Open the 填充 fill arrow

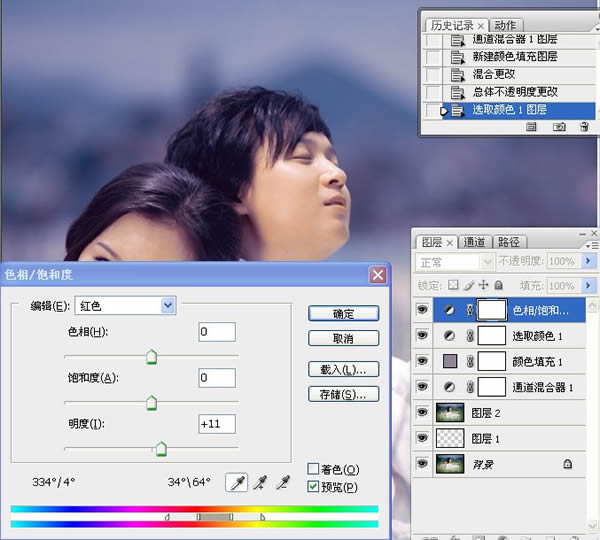pyautogui.click(x=589, y=285)
